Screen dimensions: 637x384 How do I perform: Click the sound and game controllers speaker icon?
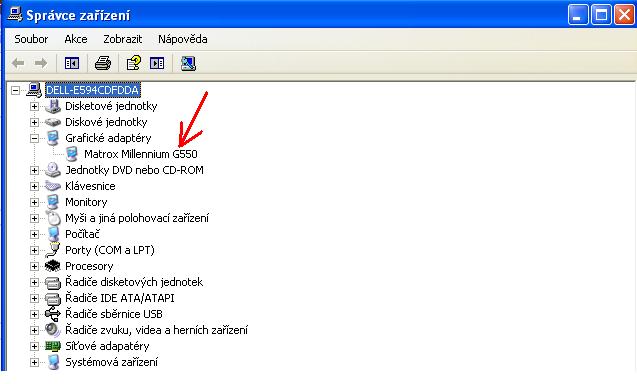pyautogui.click(x=53, y=330)
